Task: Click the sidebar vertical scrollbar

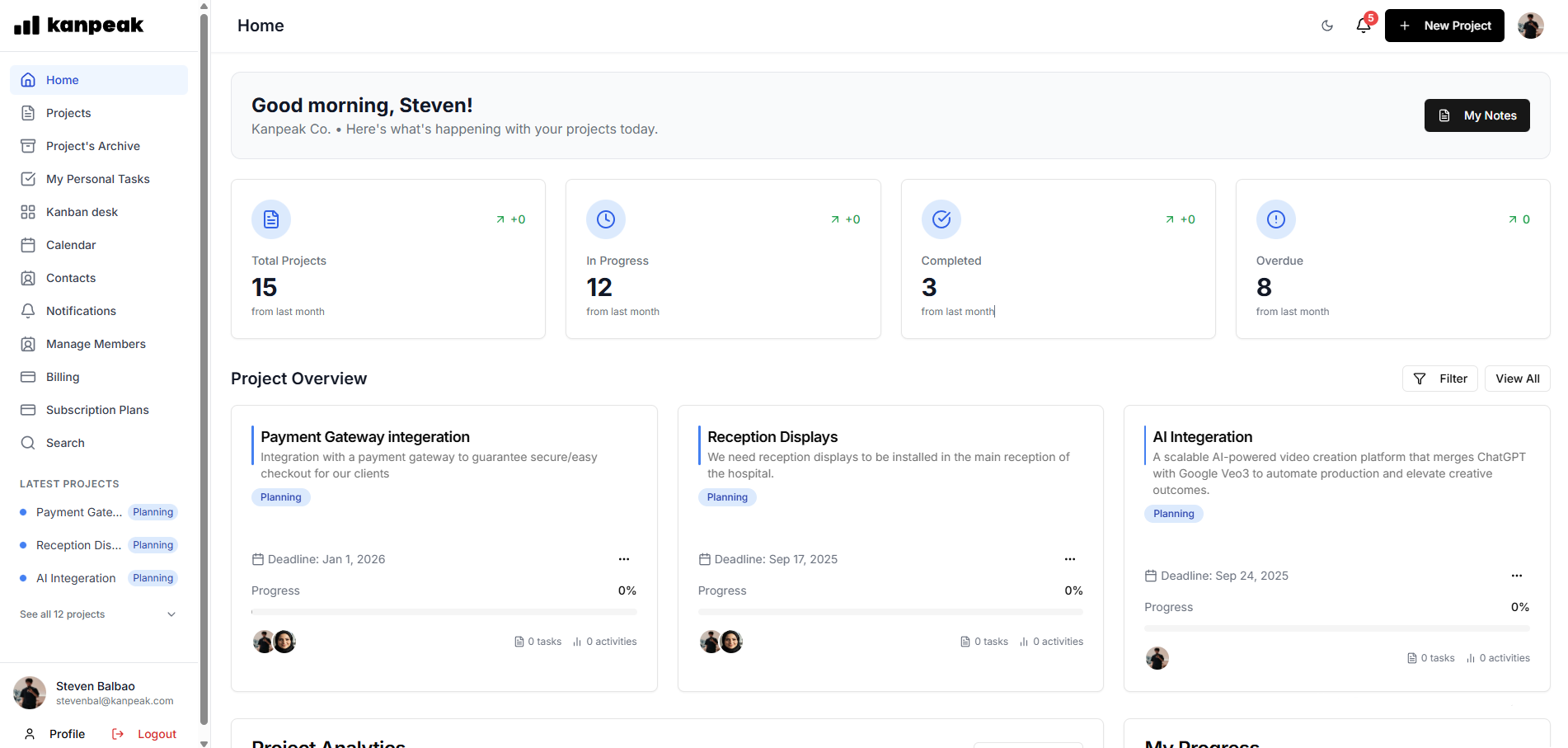Action: [204, 371]
